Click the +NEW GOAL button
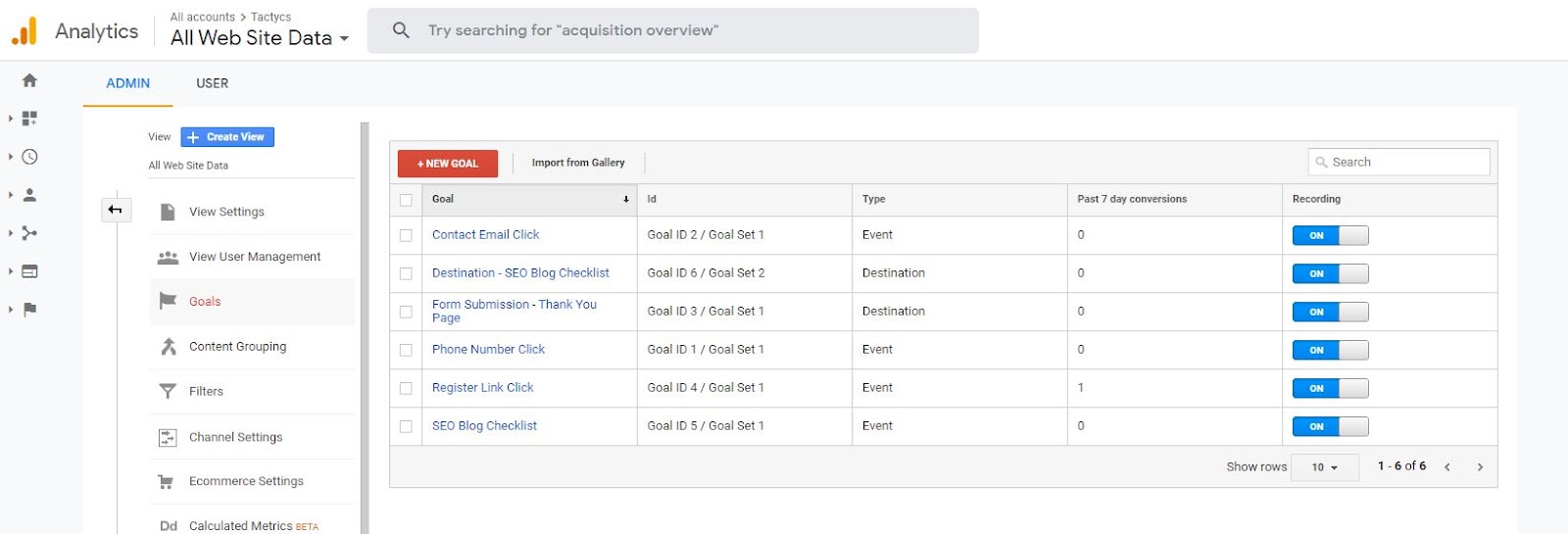The height and width of the screenshot is (534, 1568). pyautogui.click(x=447, y=164)
